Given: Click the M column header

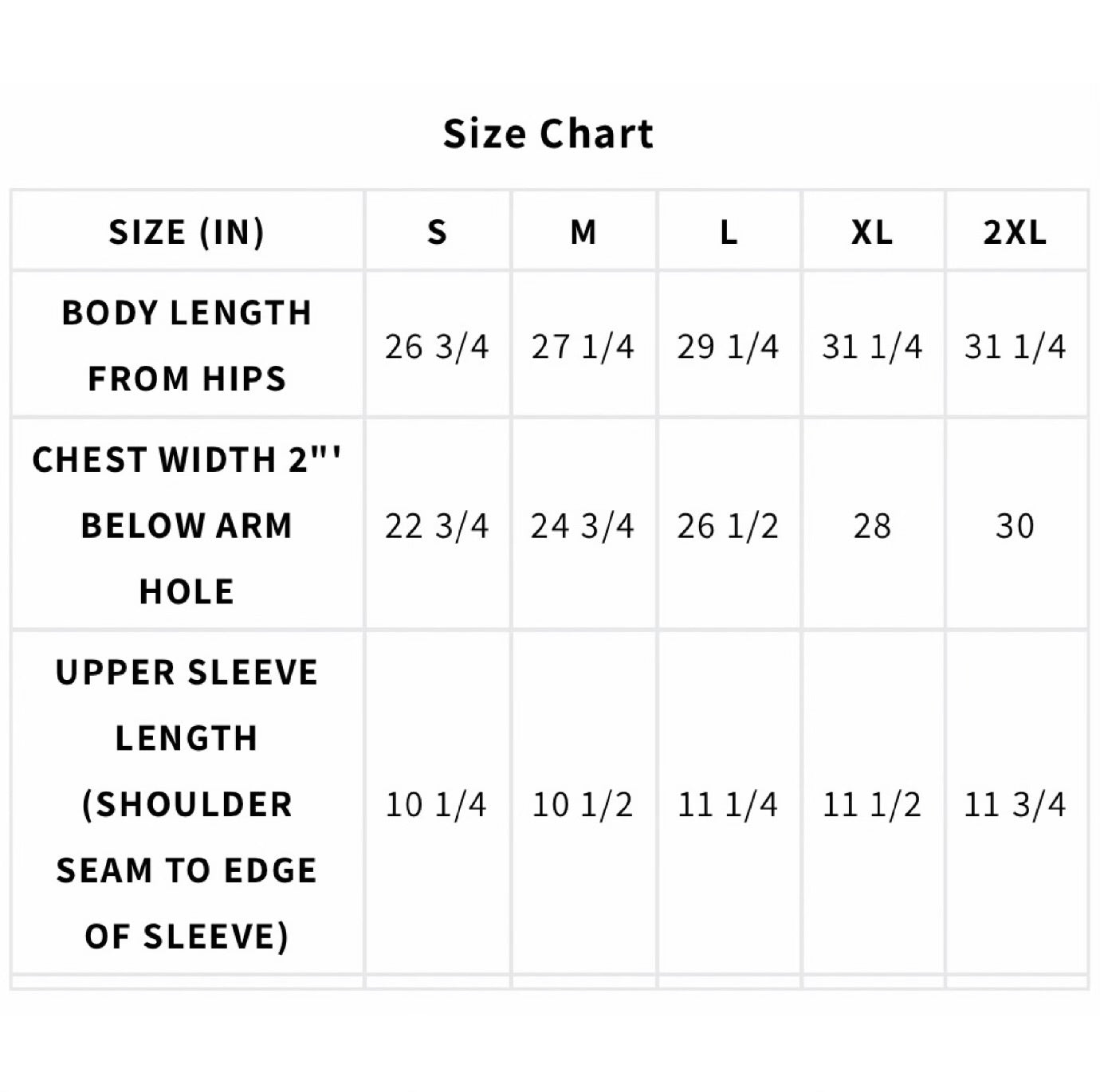Looking at the screenshot, I should tap(583, 232).
